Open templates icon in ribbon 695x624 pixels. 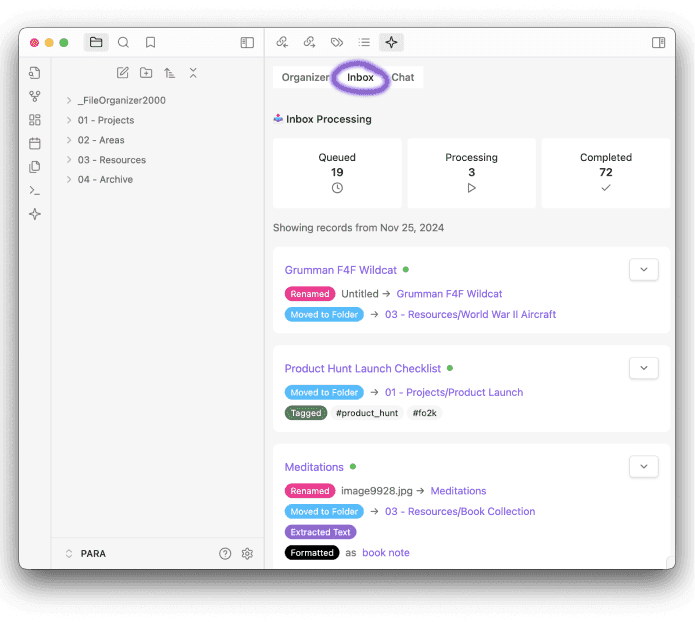click(x=35, y=167)
